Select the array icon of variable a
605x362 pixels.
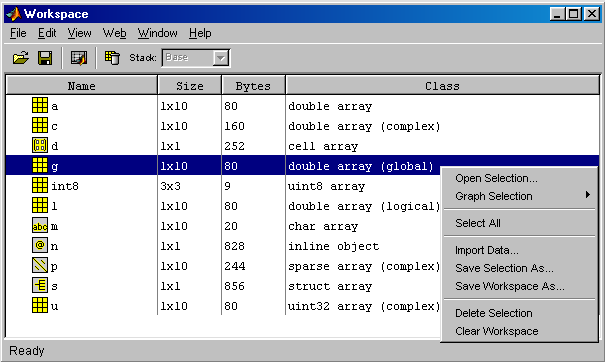click(x=40, y=105)
